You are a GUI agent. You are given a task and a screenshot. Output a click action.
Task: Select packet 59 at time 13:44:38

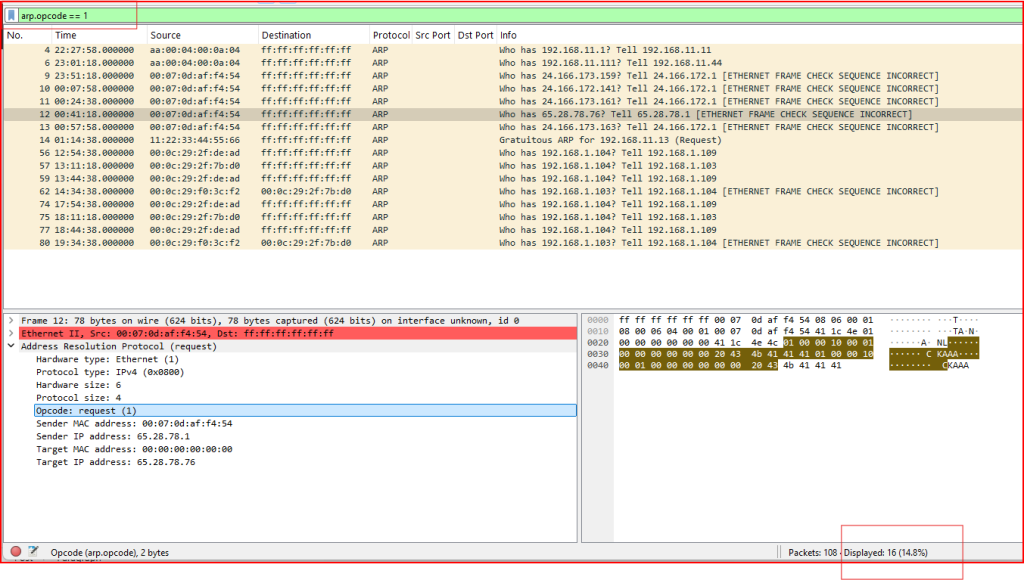tap(513, 178)
